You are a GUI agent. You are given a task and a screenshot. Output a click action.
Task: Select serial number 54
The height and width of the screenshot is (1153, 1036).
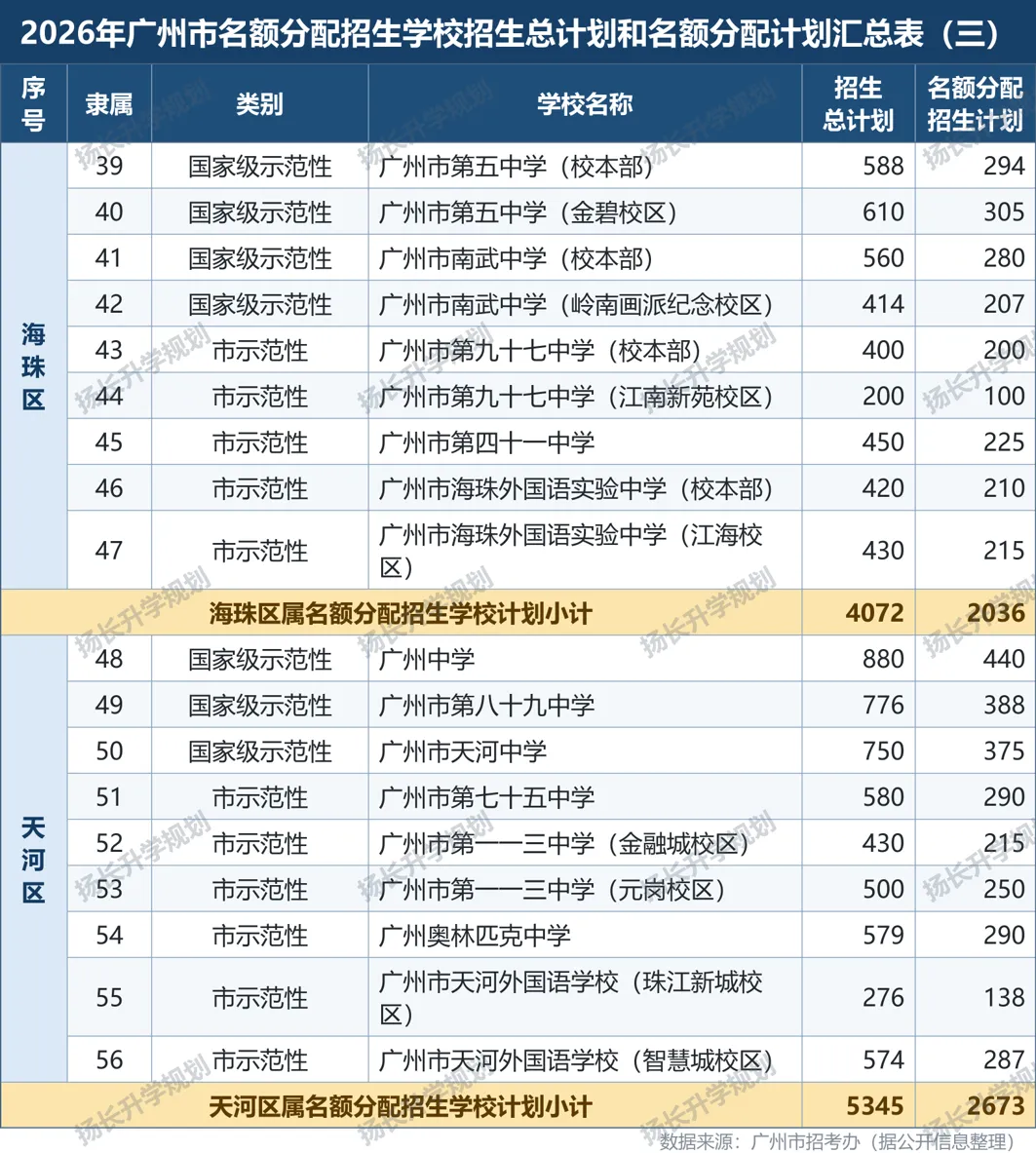click(109, 936)
